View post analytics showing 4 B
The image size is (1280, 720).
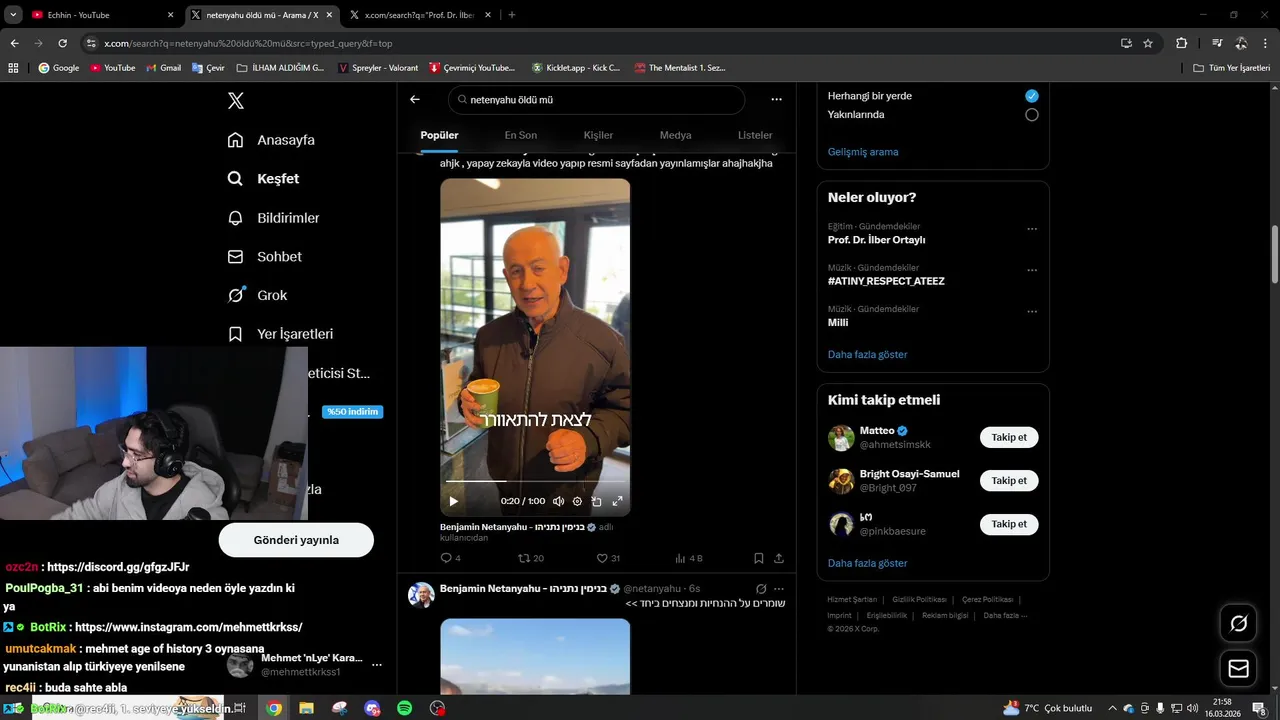(x=688, y=558)
